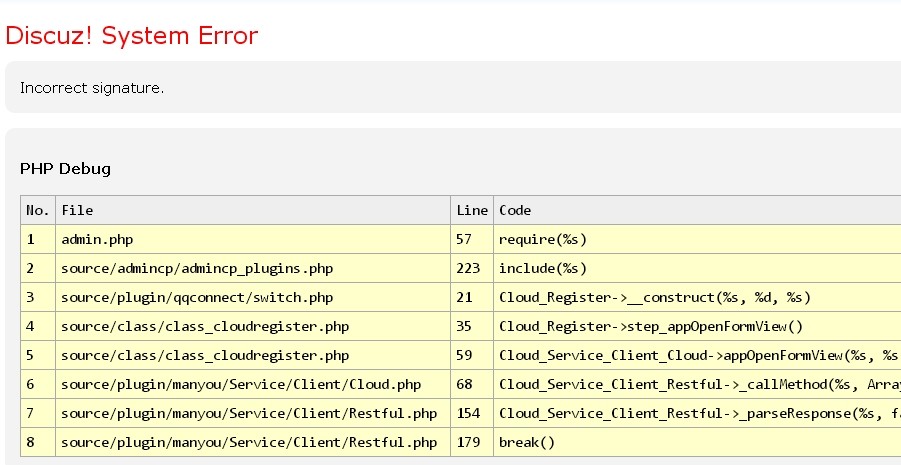Select the 'require(%s)' code cell
Viewport: 901px width, 465px height.
tap(697, 240)
